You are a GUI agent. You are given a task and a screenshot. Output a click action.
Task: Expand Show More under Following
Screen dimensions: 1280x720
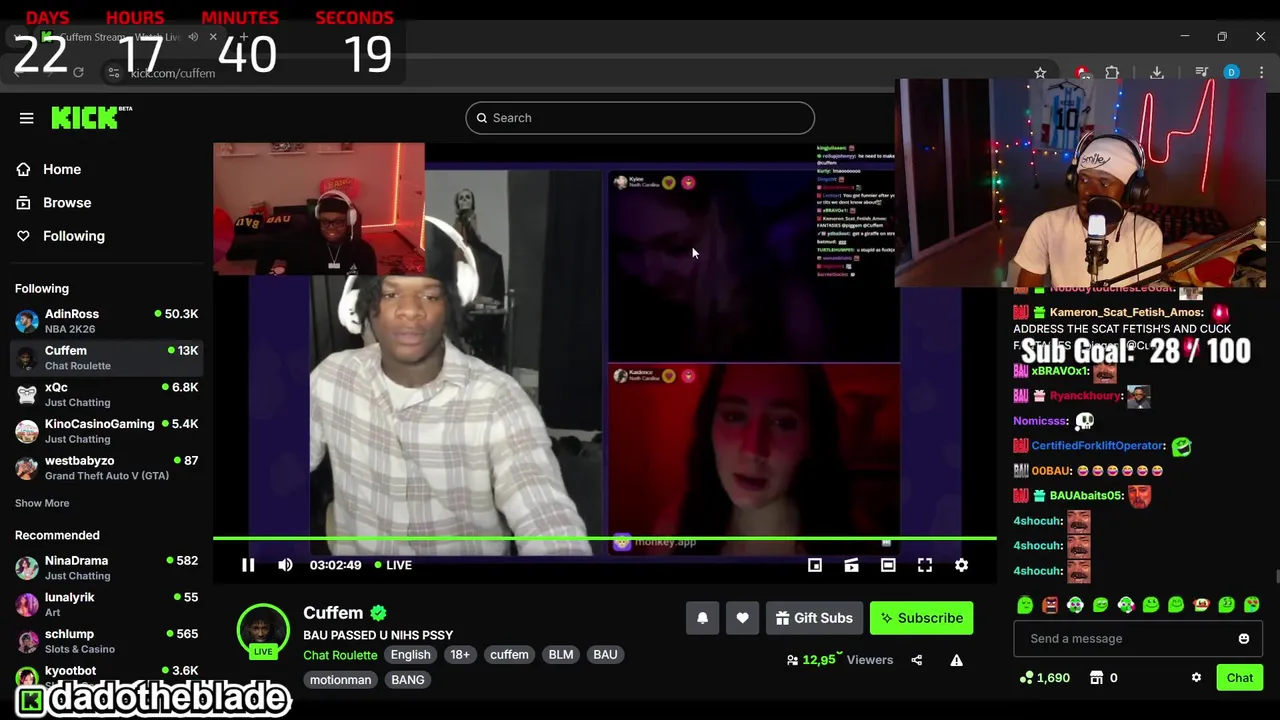click(42, 503)
